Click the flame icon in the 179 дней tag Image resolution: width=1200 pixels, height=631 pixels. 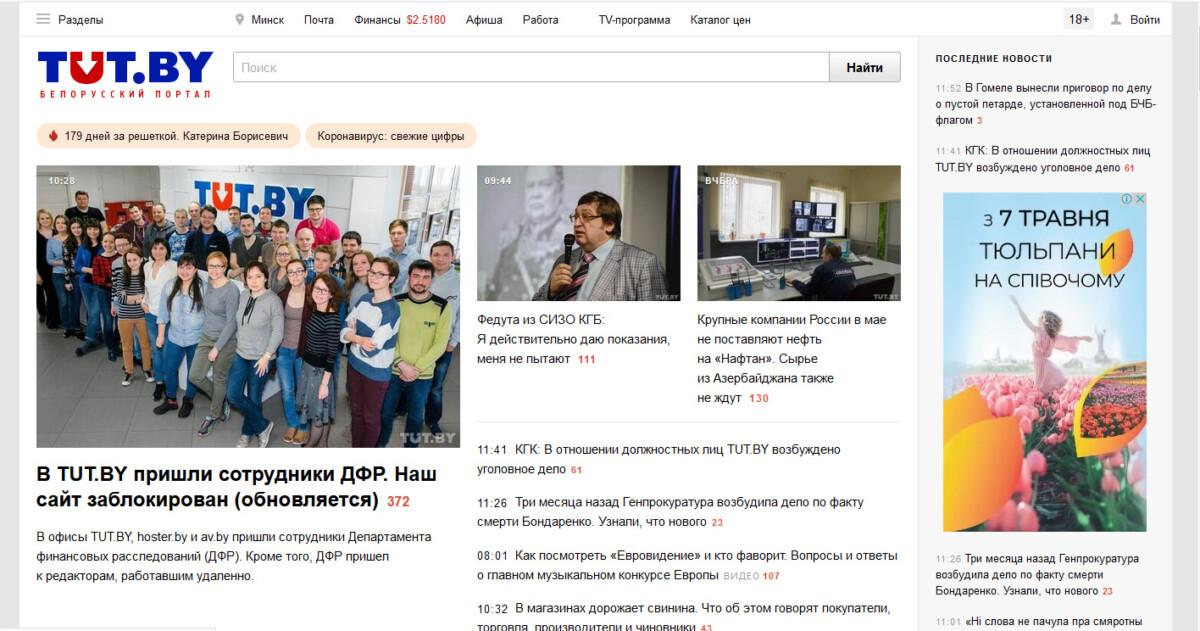[54, 136]
